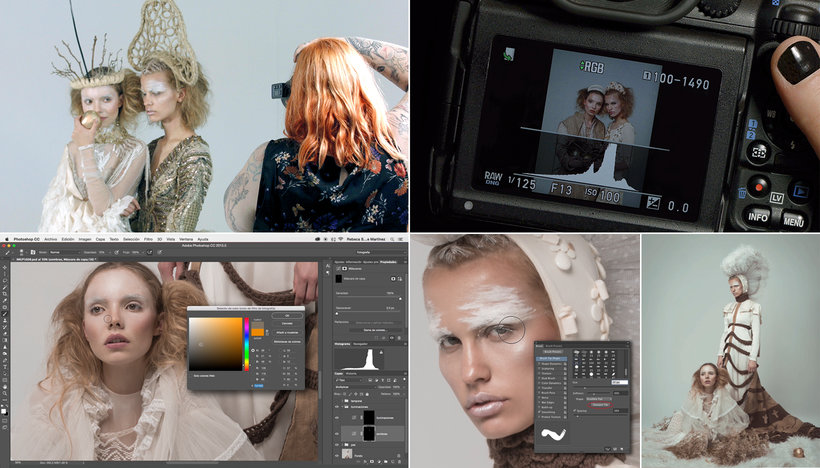Click lock transparent pixels icon in Capas
The image size is (820, 468).
(x=344, y=394)
